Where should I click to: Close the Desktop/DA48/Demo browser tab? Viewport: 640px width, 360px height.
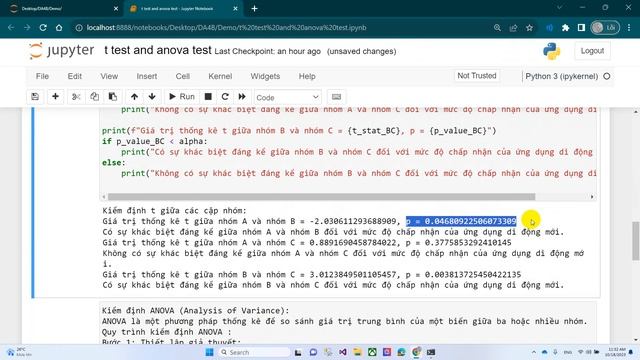pyautogui.click(x=116, y=9)
